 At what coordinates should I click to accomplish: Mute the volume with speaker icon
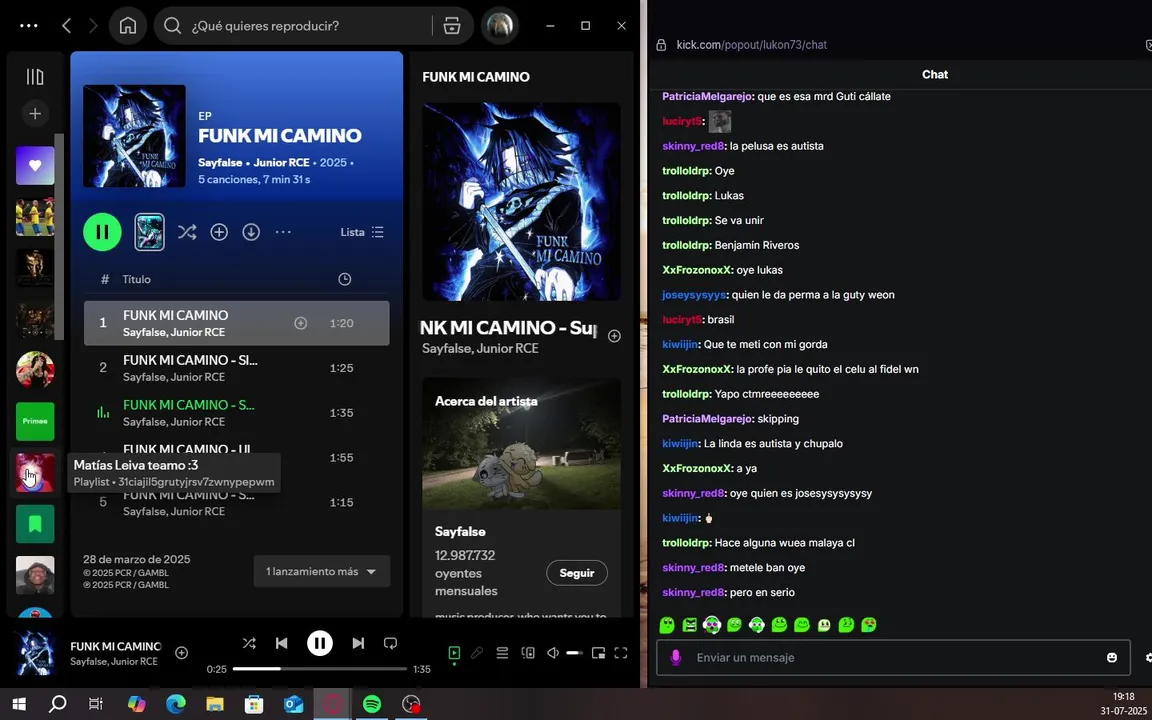(553, 652)
